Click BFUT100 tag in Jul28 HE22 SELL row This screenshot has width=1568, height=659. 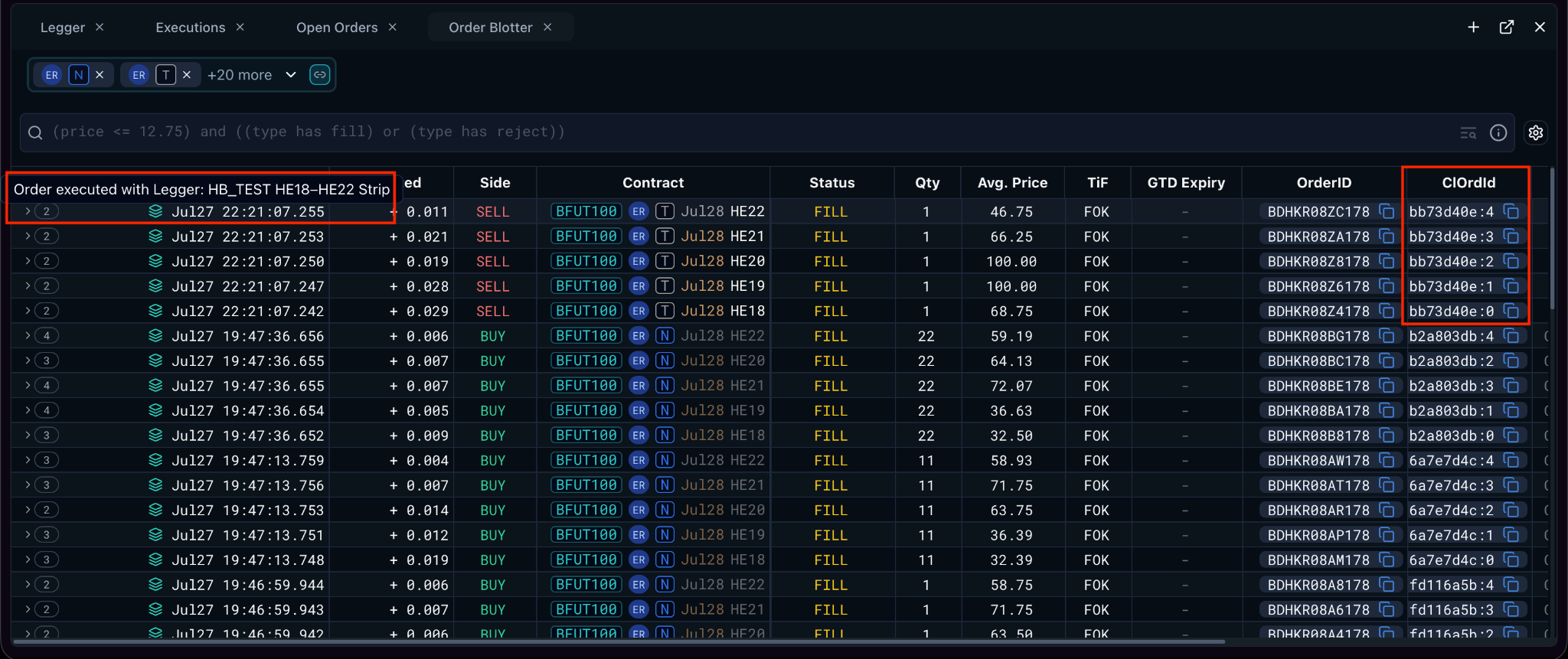pyautogui.click(x=586, y=211)
